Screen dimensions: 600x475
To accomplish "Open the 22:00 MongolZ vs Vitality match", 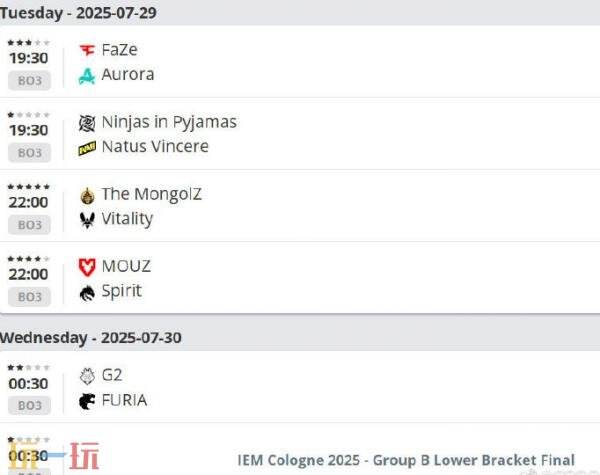I will (300, 206).
